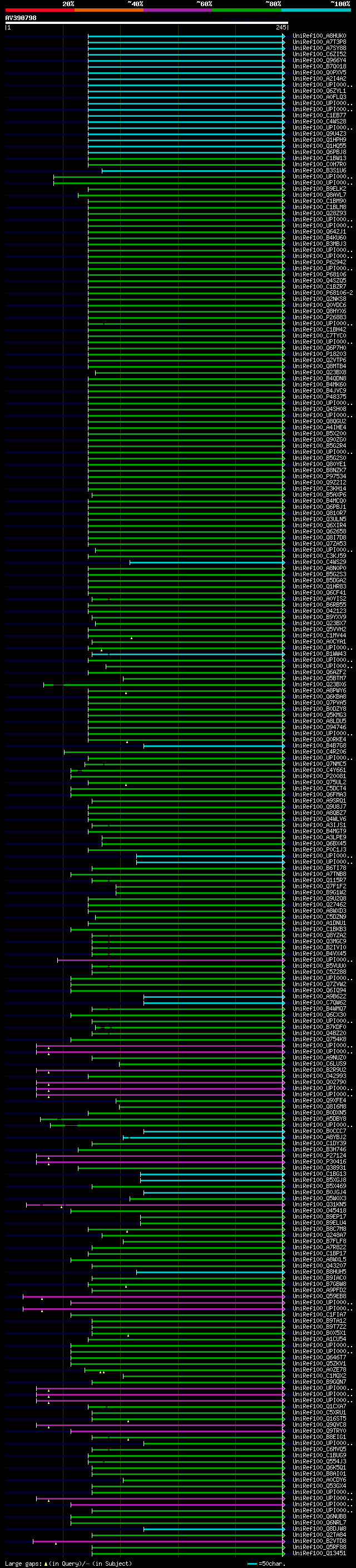Click the cyan =50char. scale key line
Viewport: 356px width, 1568px height.
click(x=252, y=1564)
